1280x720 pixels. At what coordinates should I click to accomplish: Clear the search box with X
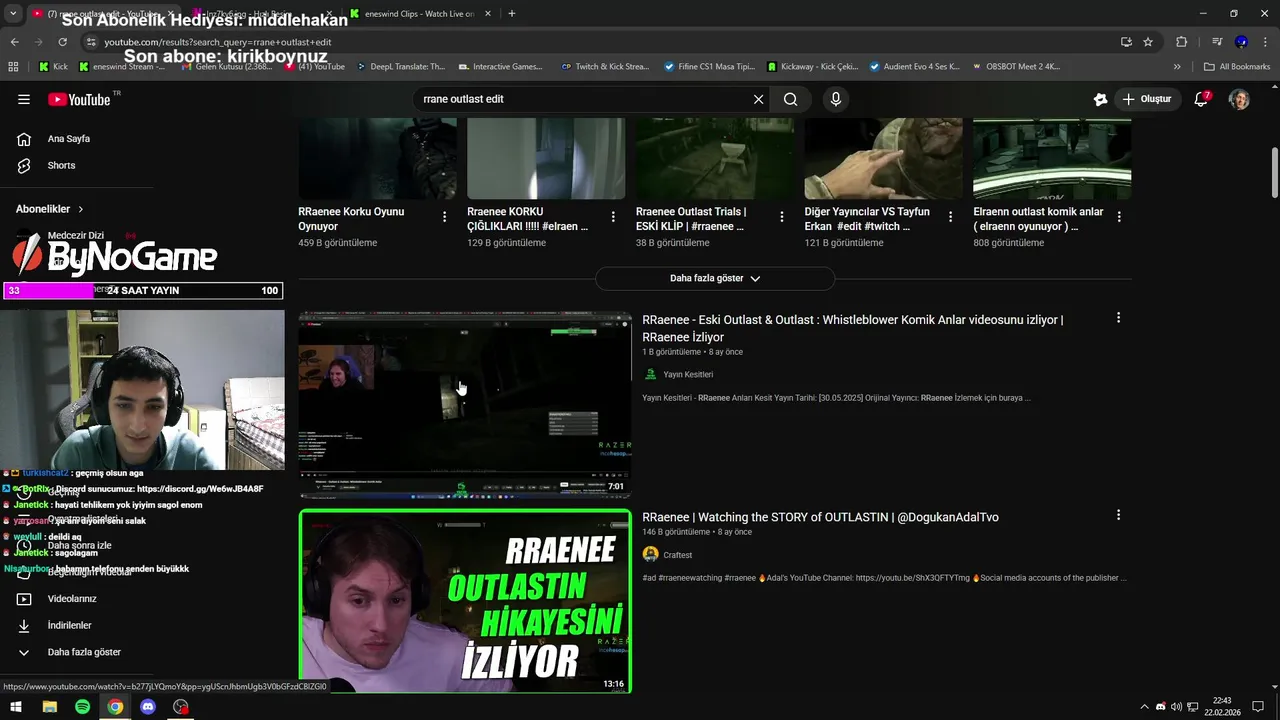click(758, 99)
